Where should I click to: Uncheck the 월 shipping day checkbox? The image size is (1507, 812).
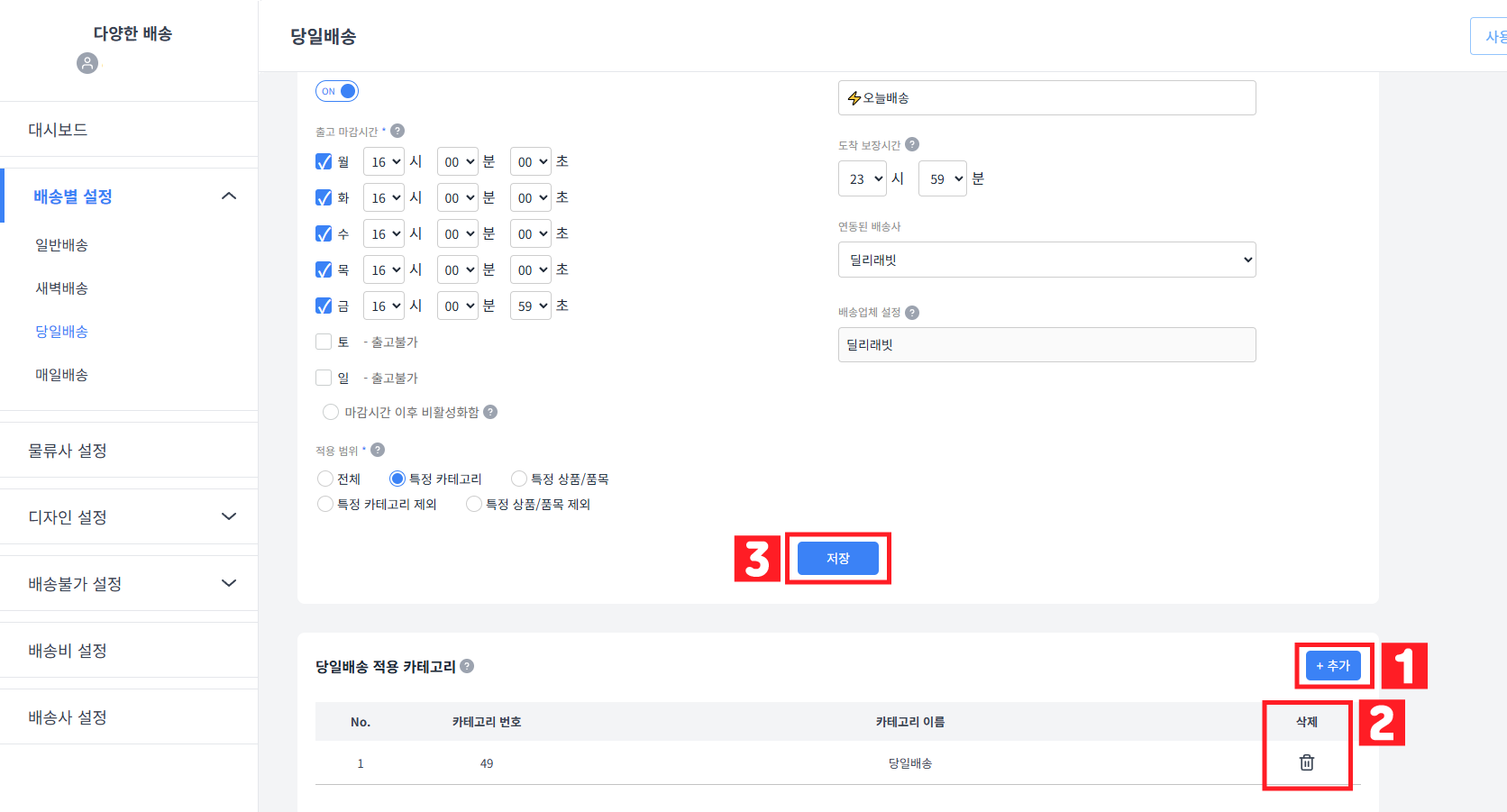[x=324, y=160]
